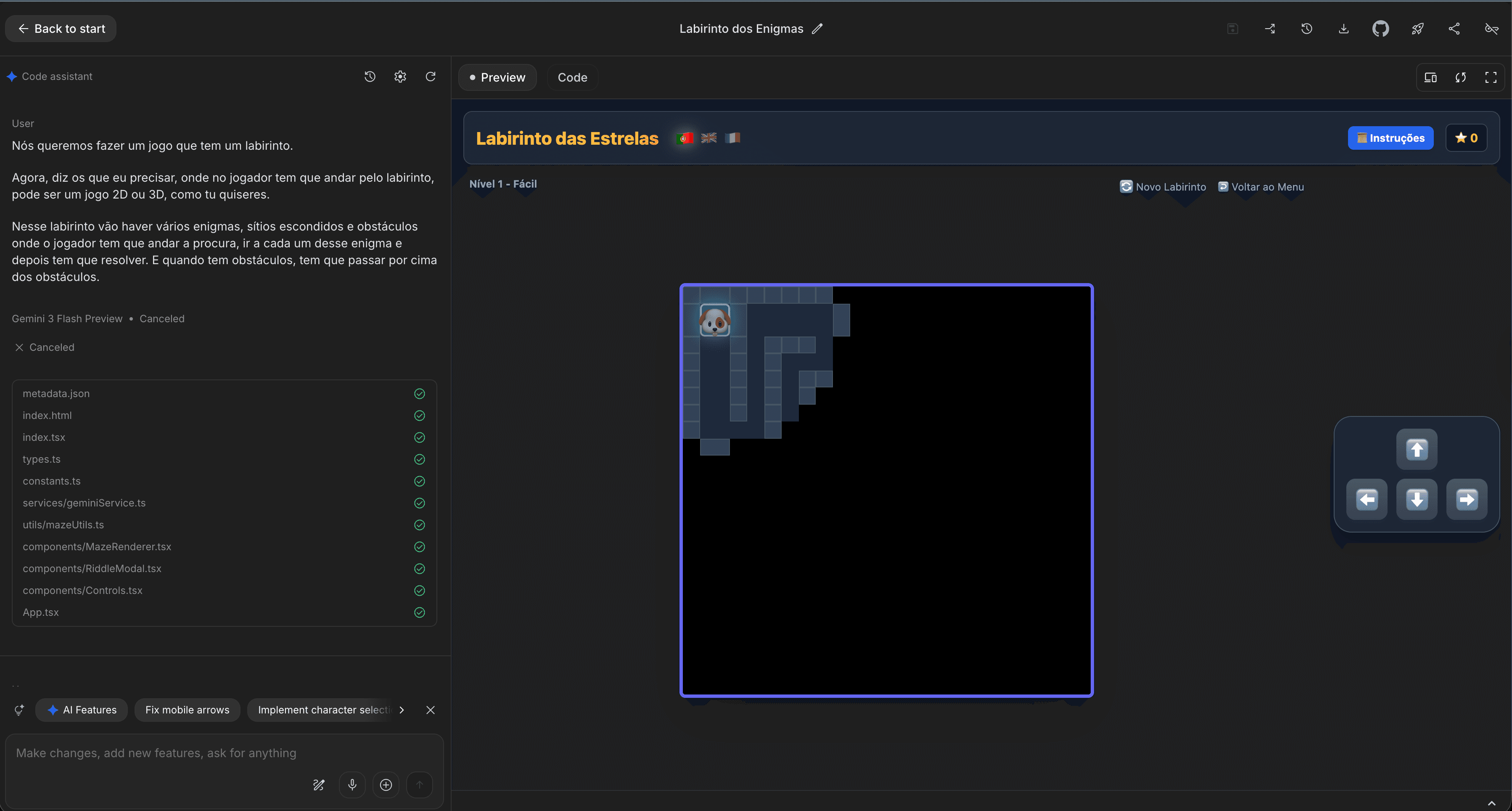The image size is (1512, 811).
Task: Click the reset conversation refresh icon
Action: tap(430, 76)
